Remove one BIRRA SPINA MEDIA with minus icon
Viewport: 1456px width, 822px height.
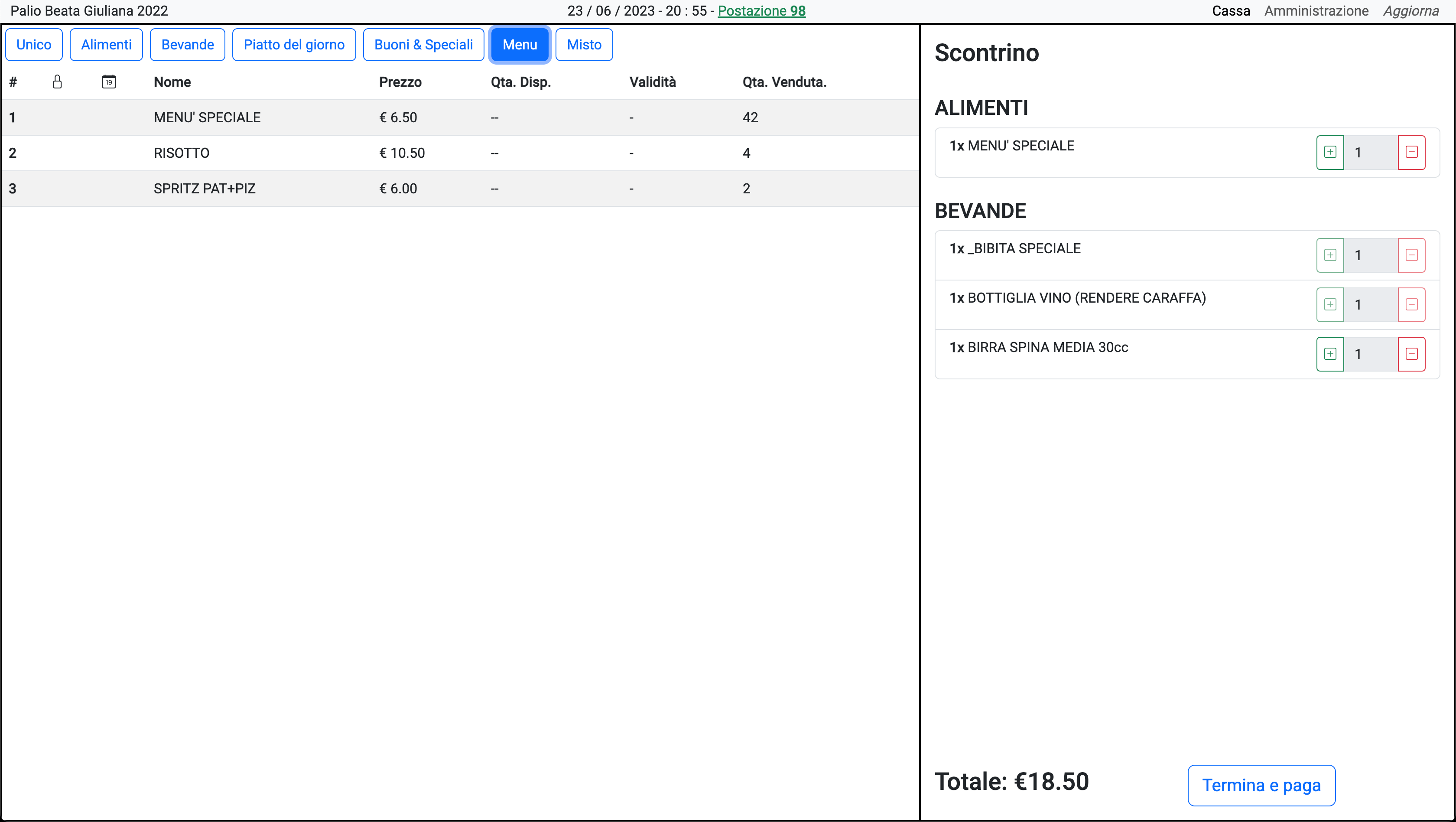coord(1411,354)
